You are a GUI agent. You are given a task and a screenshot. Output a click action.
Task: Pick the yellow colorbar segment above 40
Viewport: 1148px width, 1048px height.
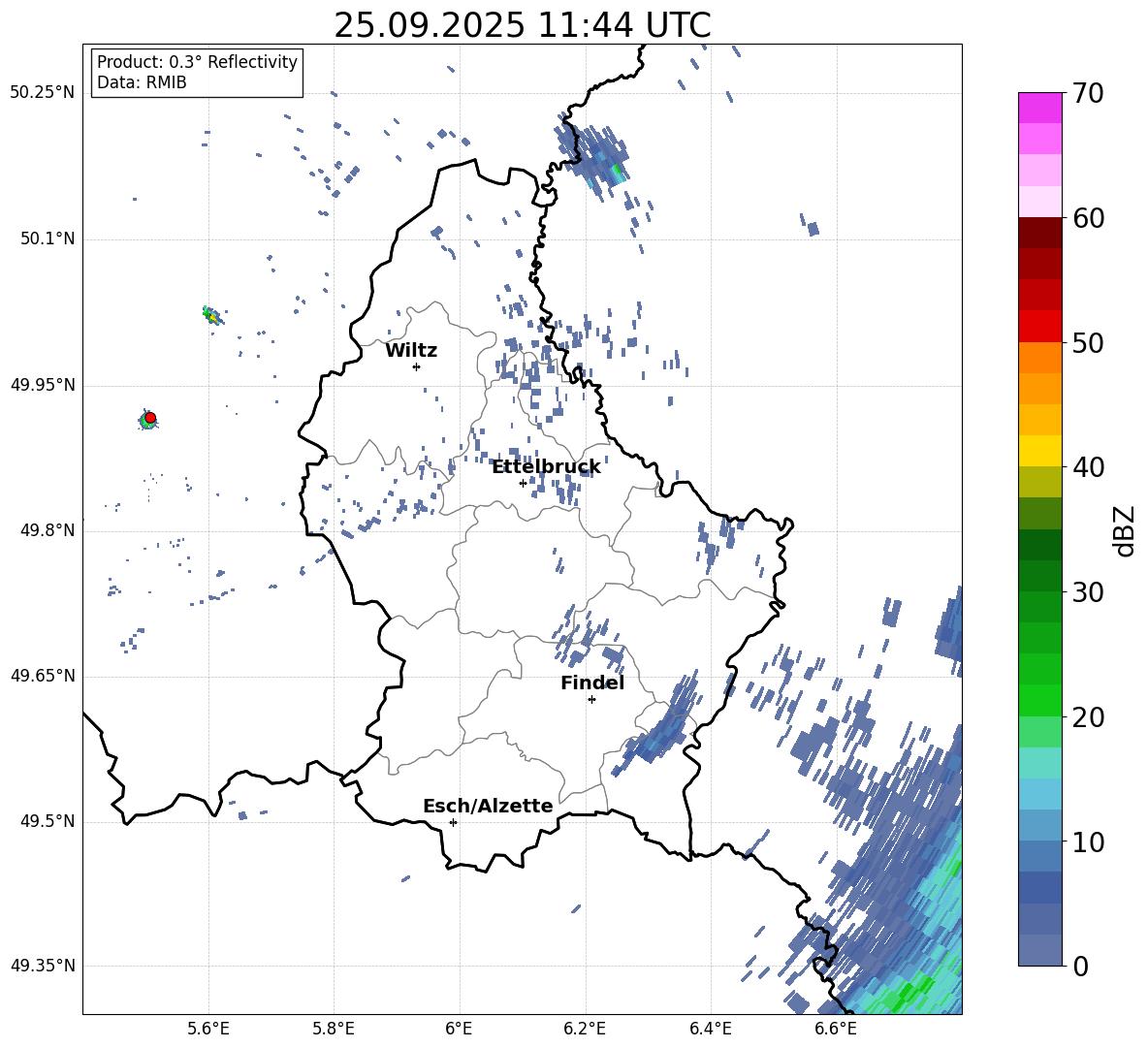coord(1039,451)
